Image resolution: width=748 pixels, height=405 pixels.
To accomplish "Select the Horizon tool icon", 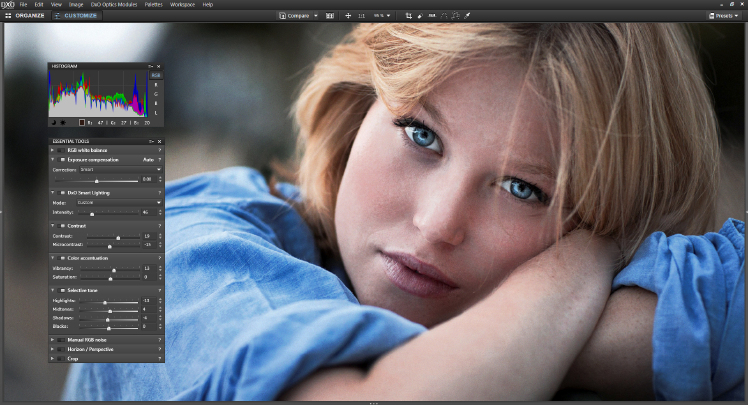I will pos(432,16).
